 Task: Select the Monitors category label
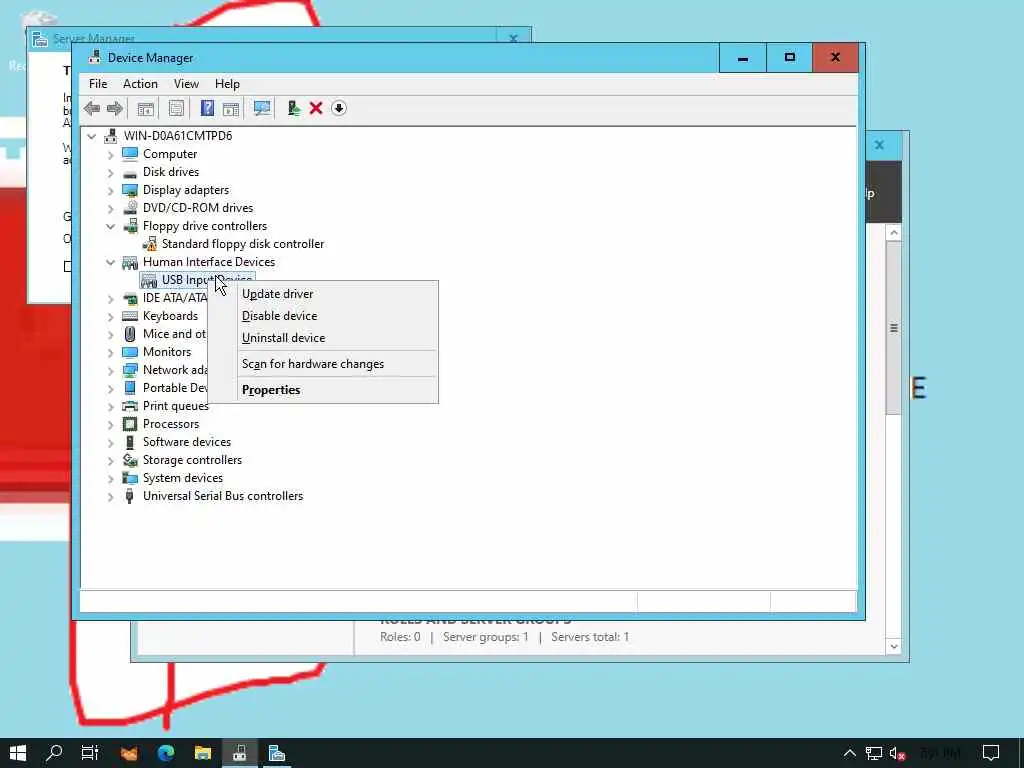click(x=167, y=352)
